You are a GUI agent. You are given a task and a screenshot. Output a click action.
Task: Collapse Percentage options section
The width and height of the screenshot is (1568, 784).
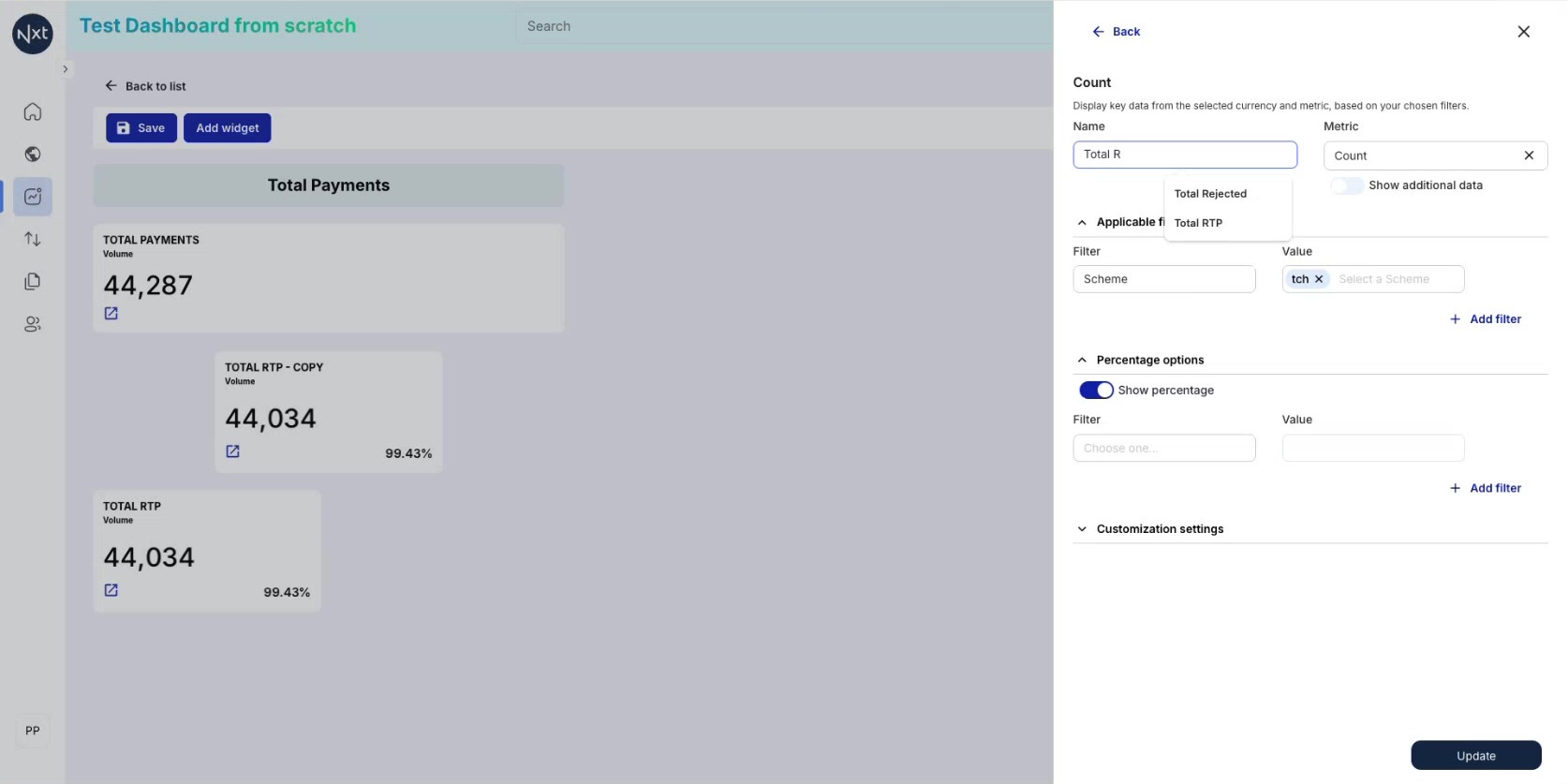[1082, 361]
